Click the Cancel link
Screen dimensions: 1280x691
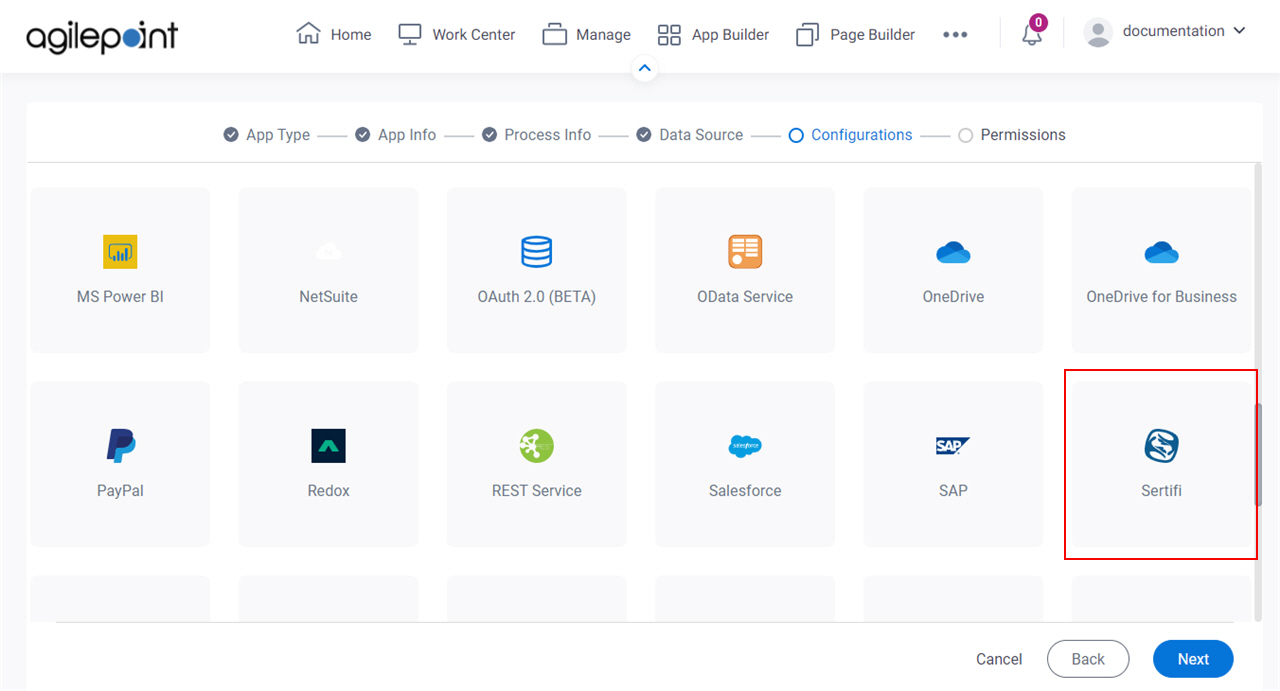(x=999, y=659)
